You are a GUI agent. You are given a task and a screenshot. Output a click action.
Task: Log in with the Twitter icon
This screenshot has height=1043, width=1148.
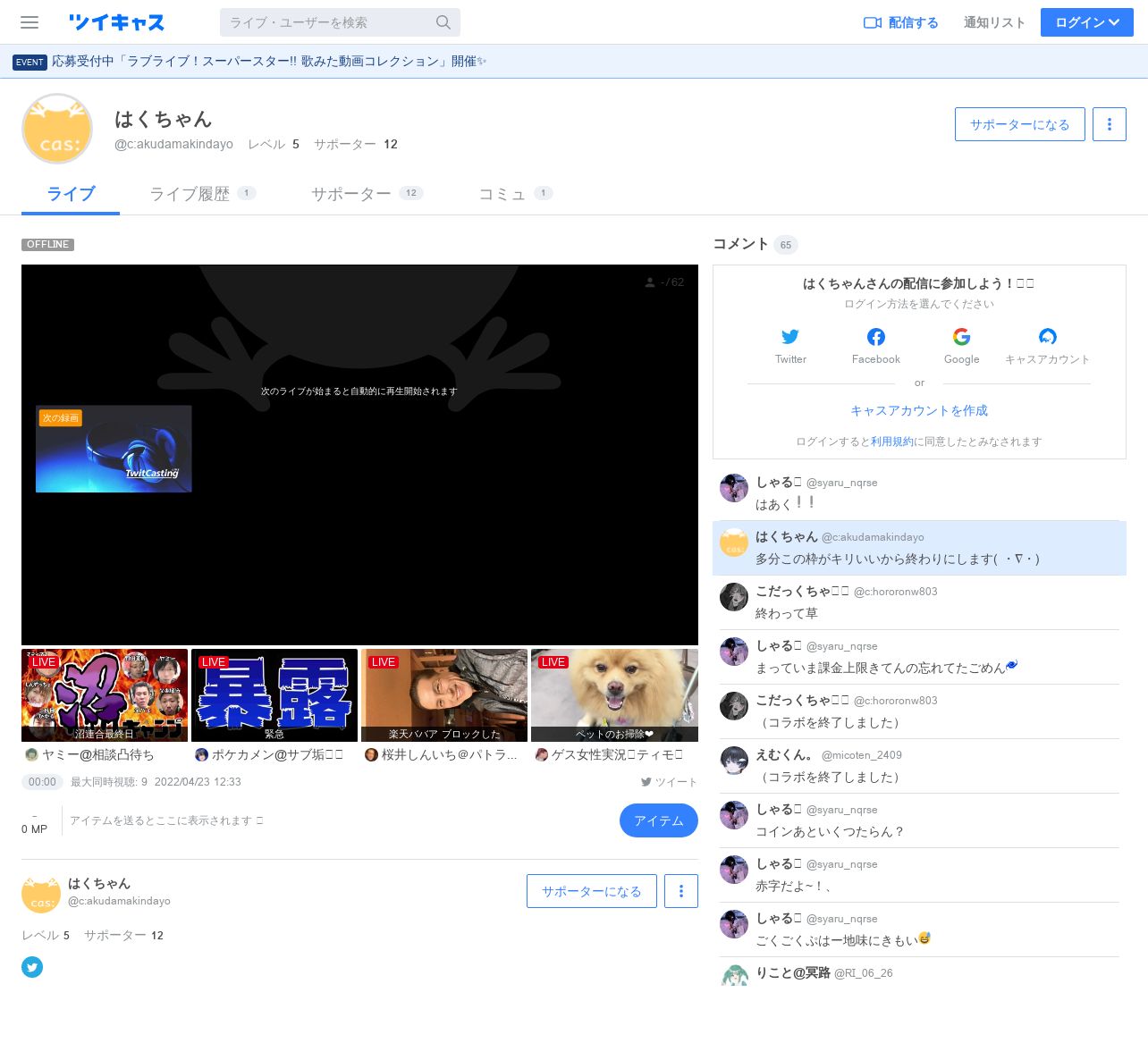[x=790, y=337]
